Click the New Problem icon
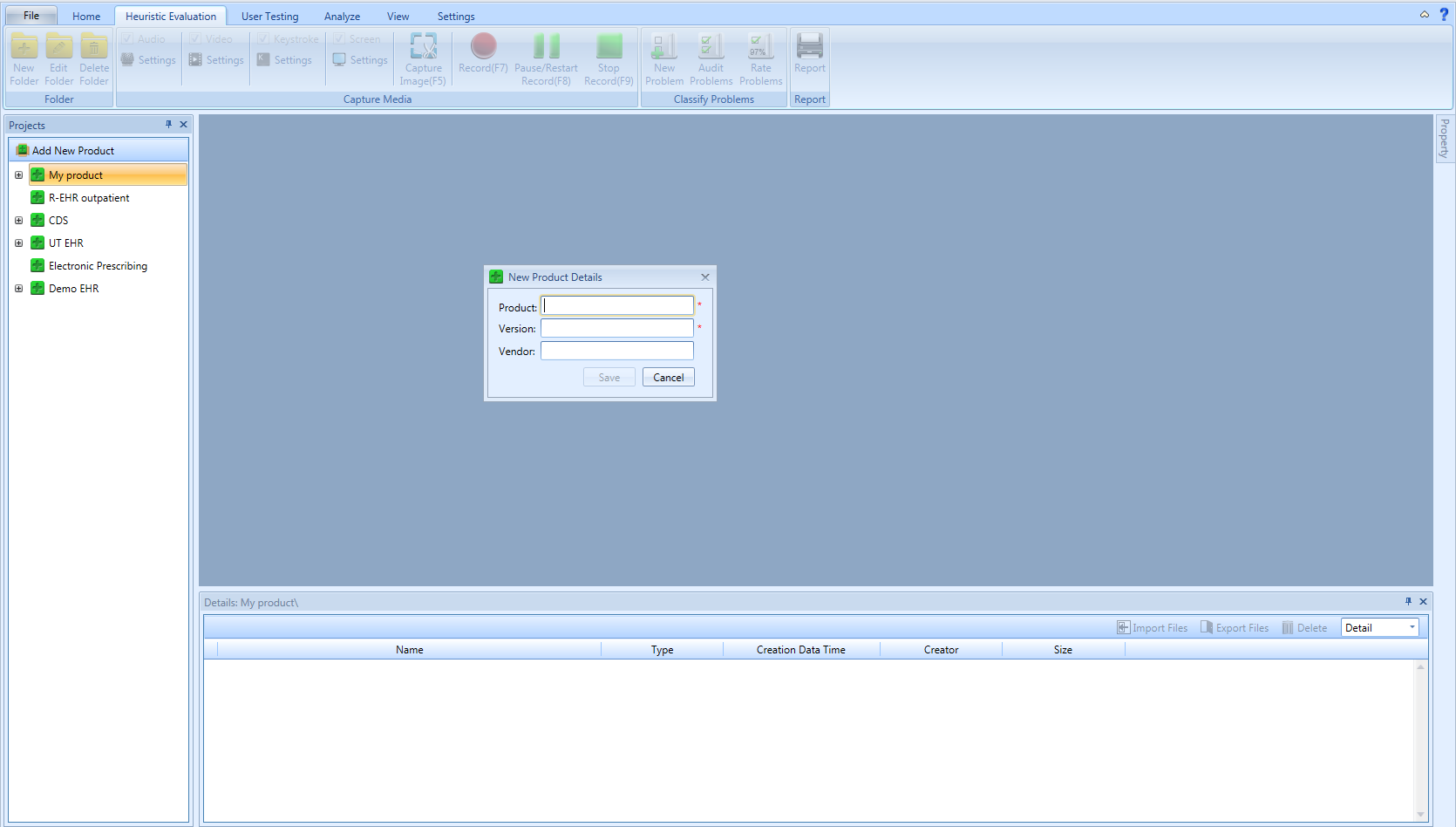Viewport: 1456px width, 827px height. click(663, 46)
